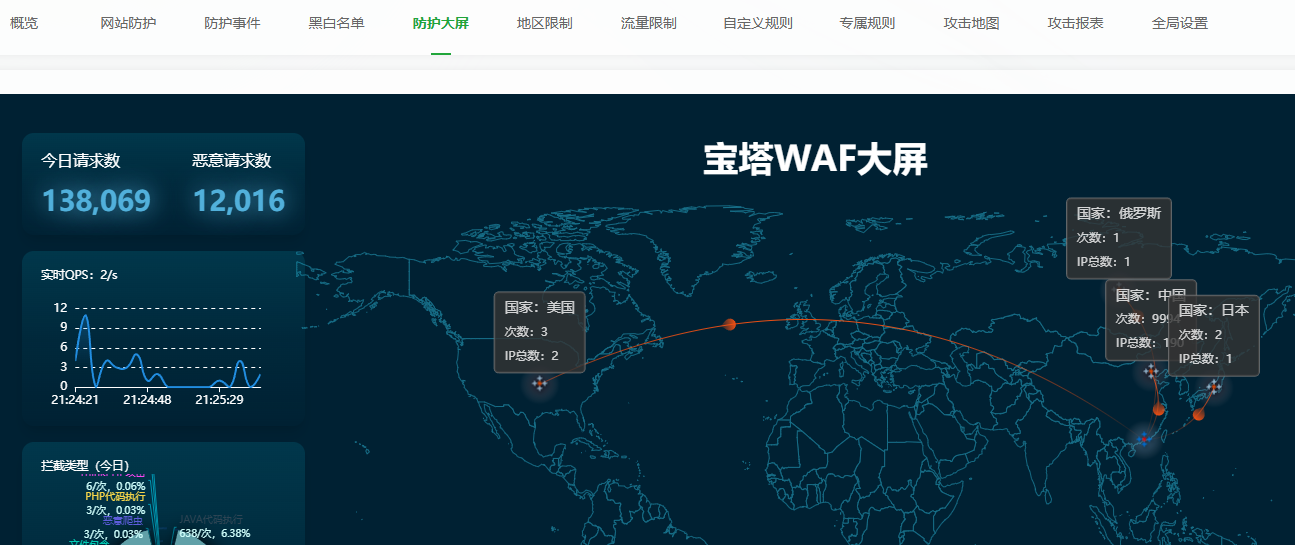Open 全局设置 tab
Image resolution: width=1295 pixels, height=545 pixels.
coord(1180,23)
